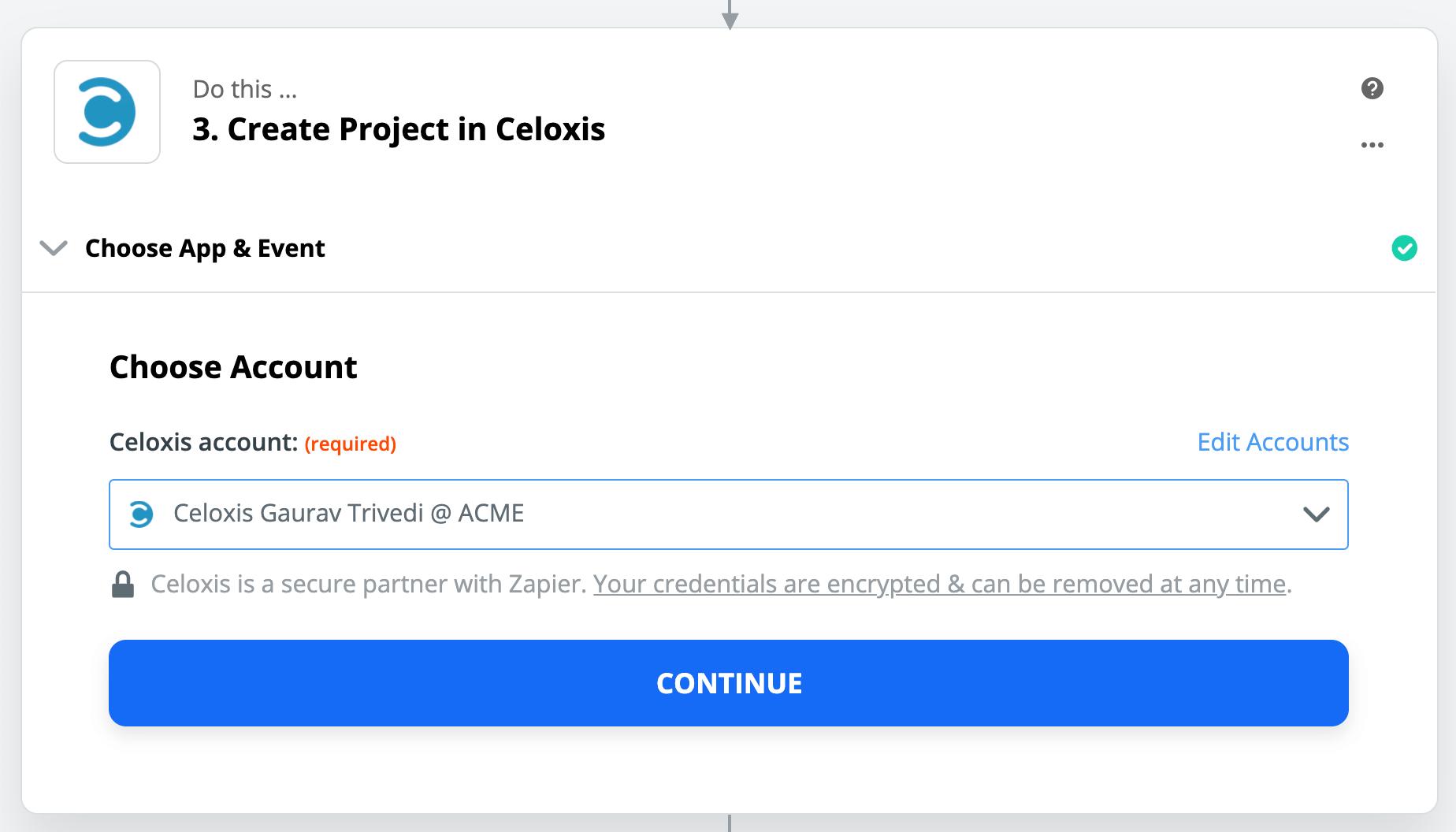The height and width of the screenshot is (832, 1456).
Task: Click the arrow connector above the step
Action: [x=730, y=16]
